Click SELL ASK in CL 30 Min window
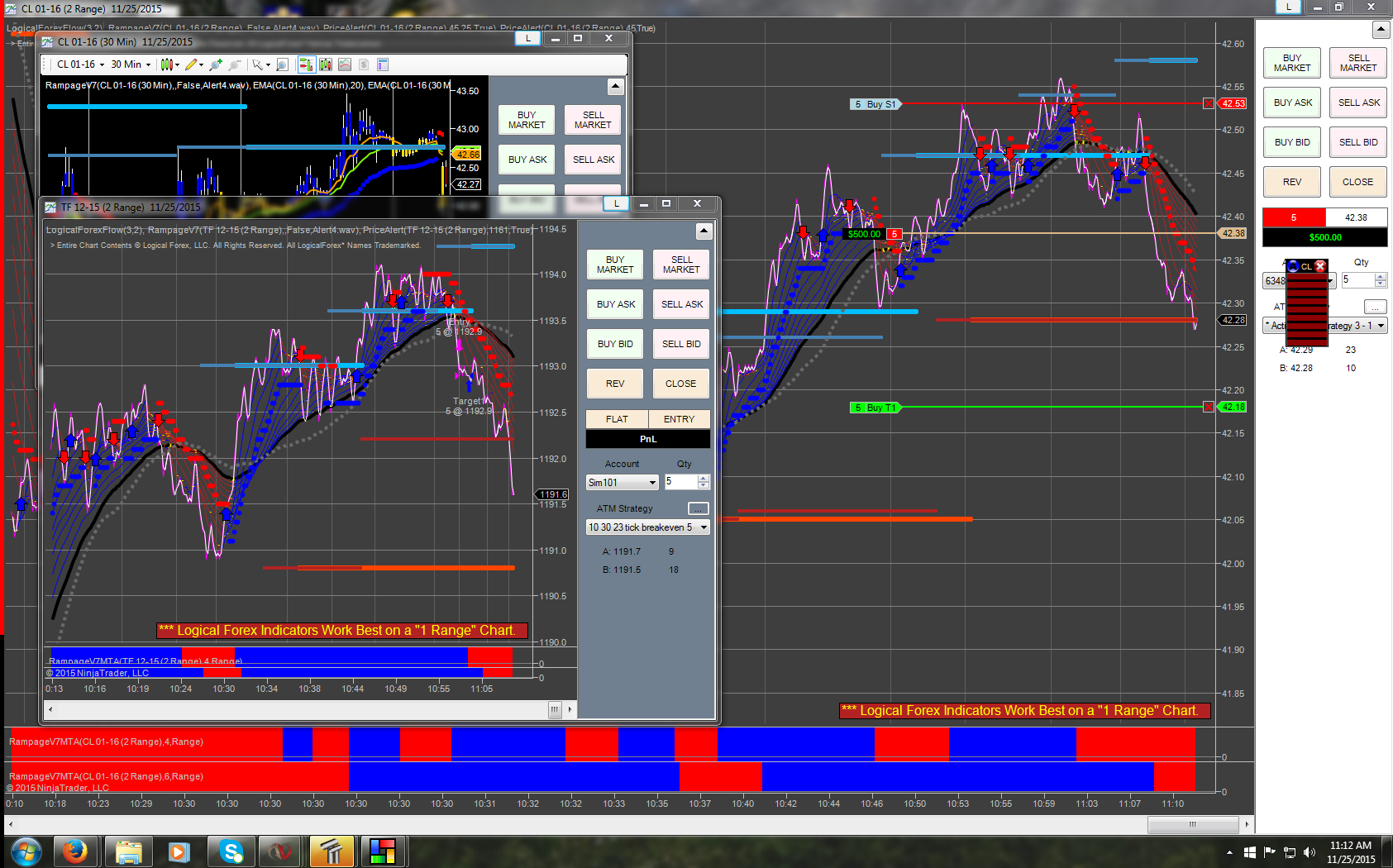This screenshot has width=1393, height=868. click(594, 160)
